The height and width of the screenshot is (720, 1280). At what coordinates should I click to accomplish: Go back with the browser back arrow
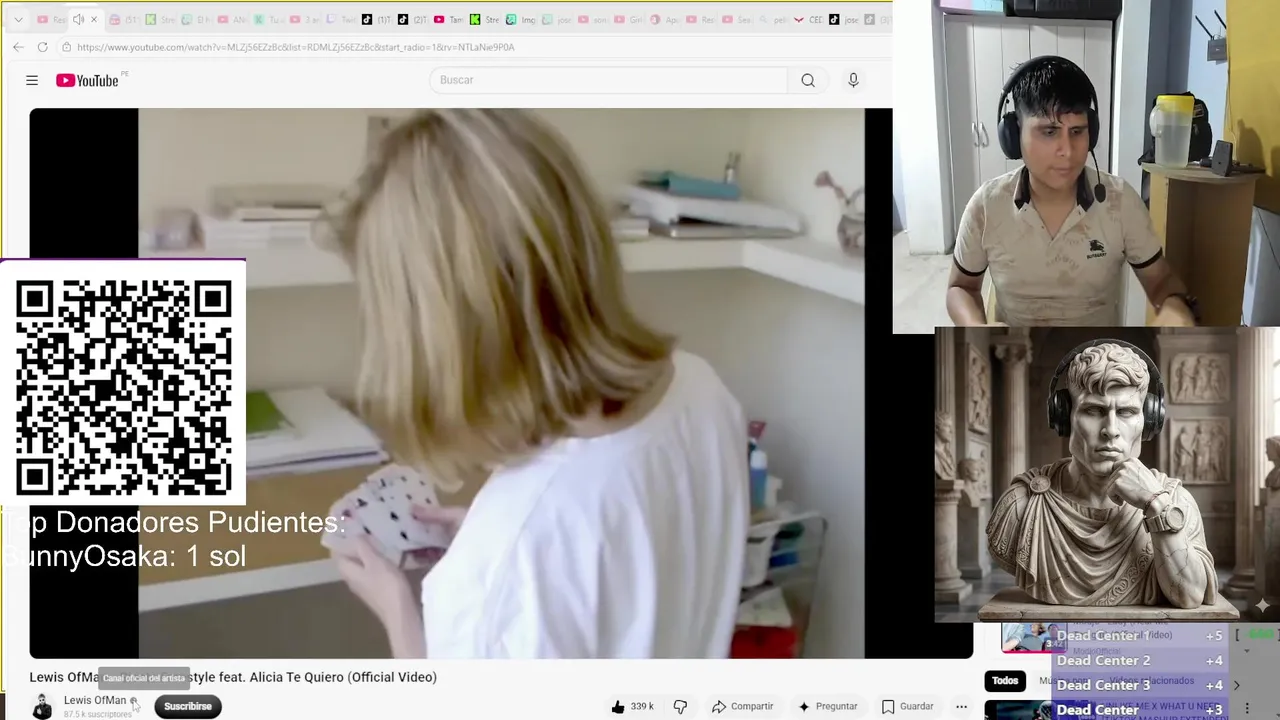point(18,47)
